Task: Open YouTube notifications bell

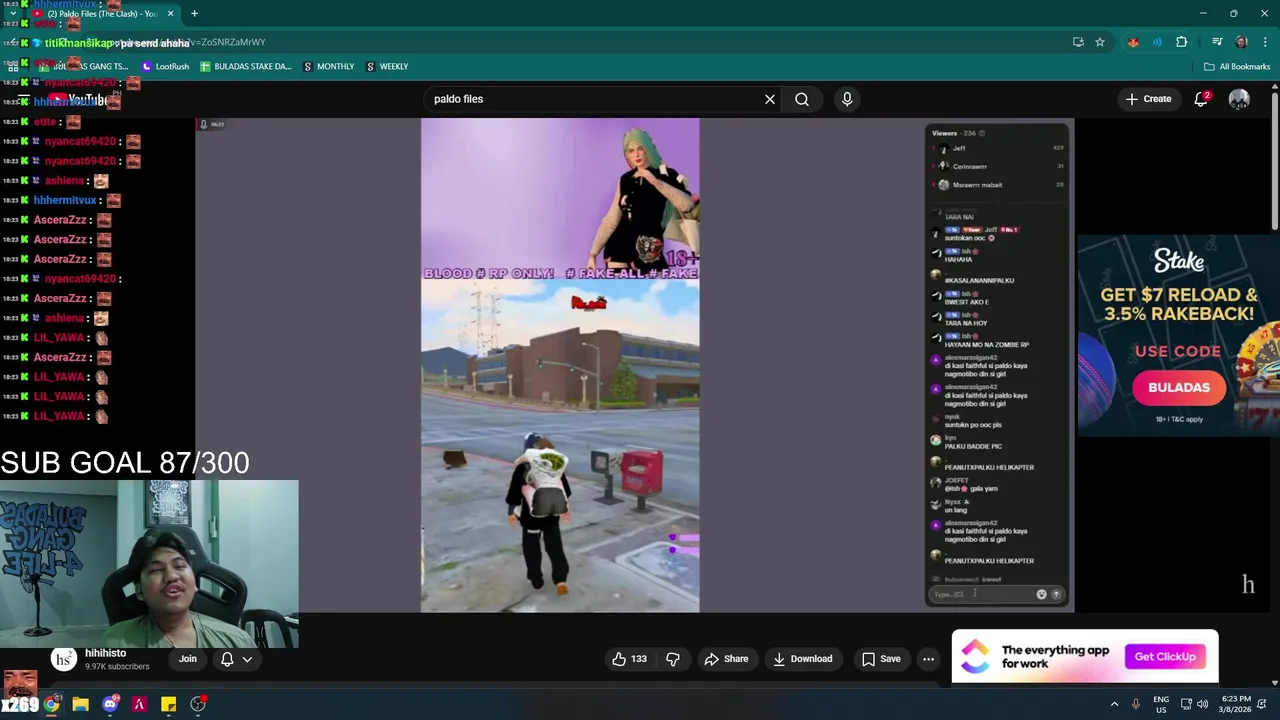Action: tap(1201, 99)
